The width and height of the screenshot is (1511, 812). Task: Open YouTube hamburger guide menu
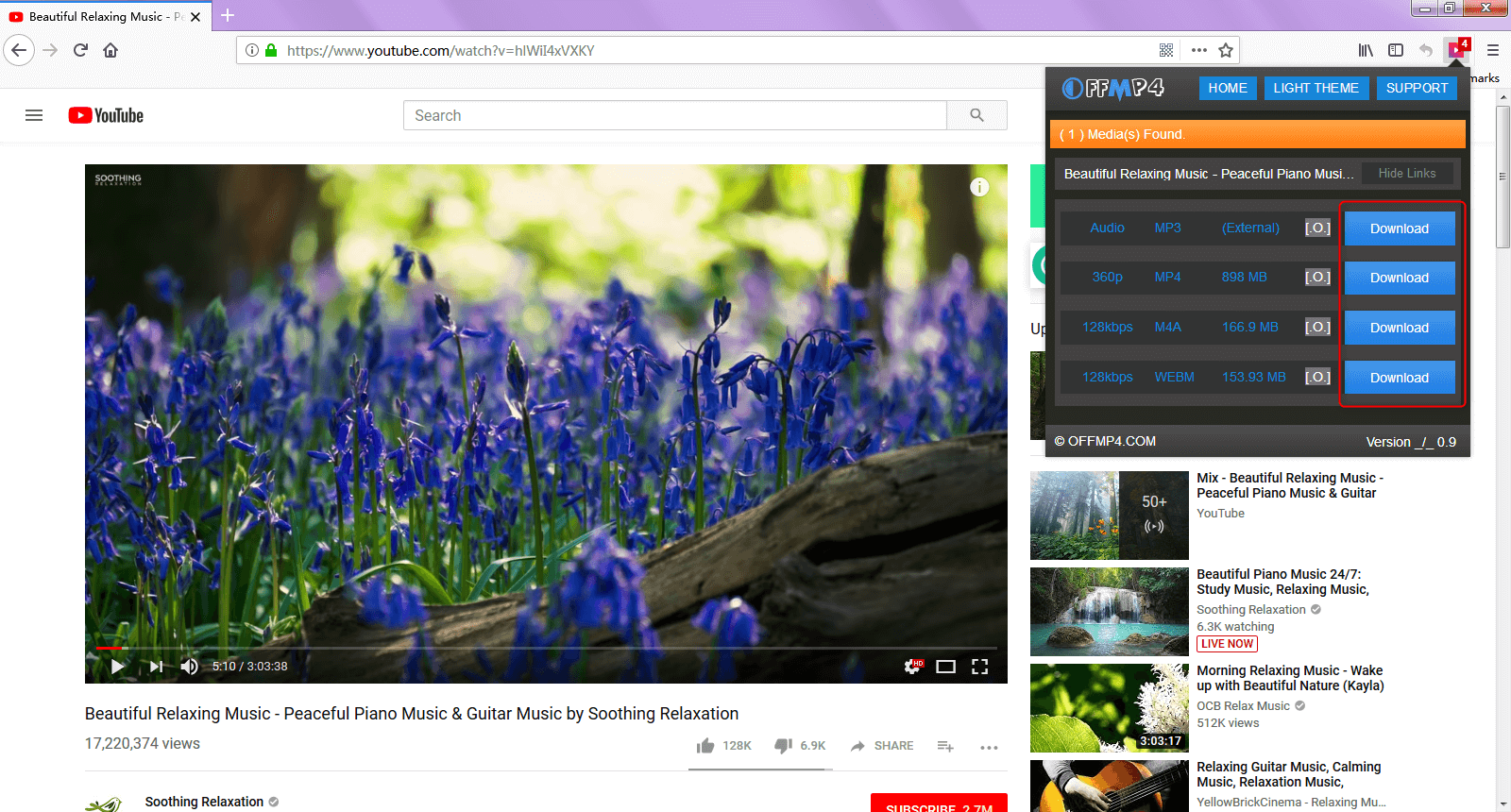(34, 115)
